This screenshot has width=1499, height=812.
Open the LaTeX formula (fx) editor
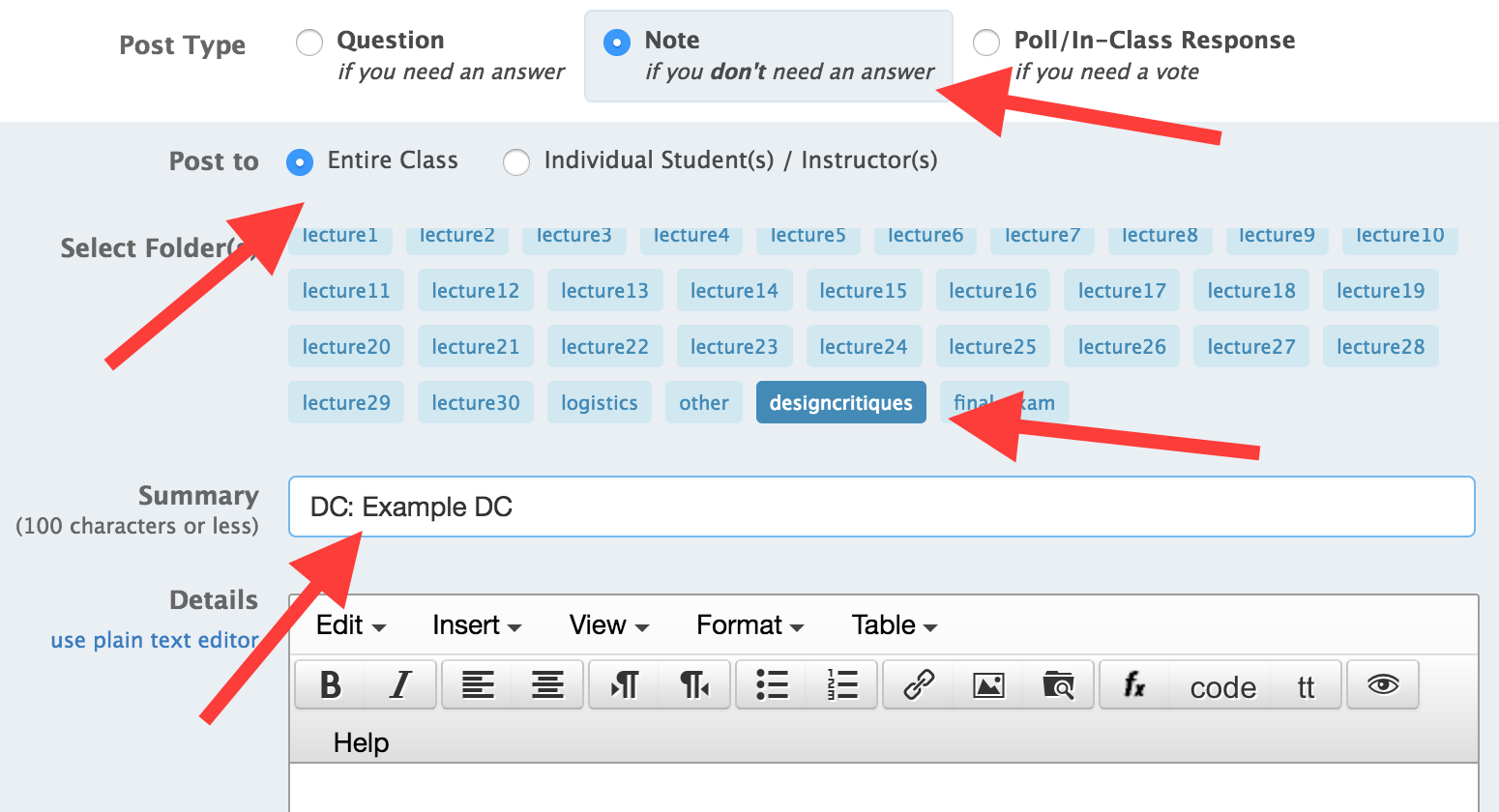[x=1134, y=685]
